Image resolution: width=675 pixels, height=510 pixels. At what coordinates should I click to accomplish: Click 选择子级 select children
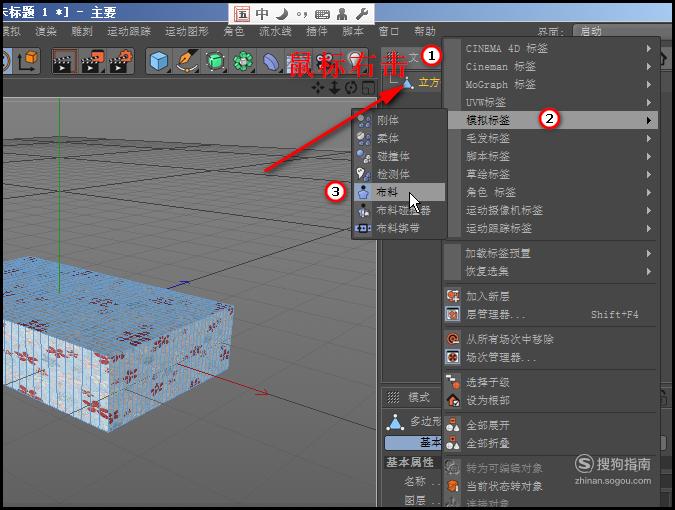tap(551, 382)
